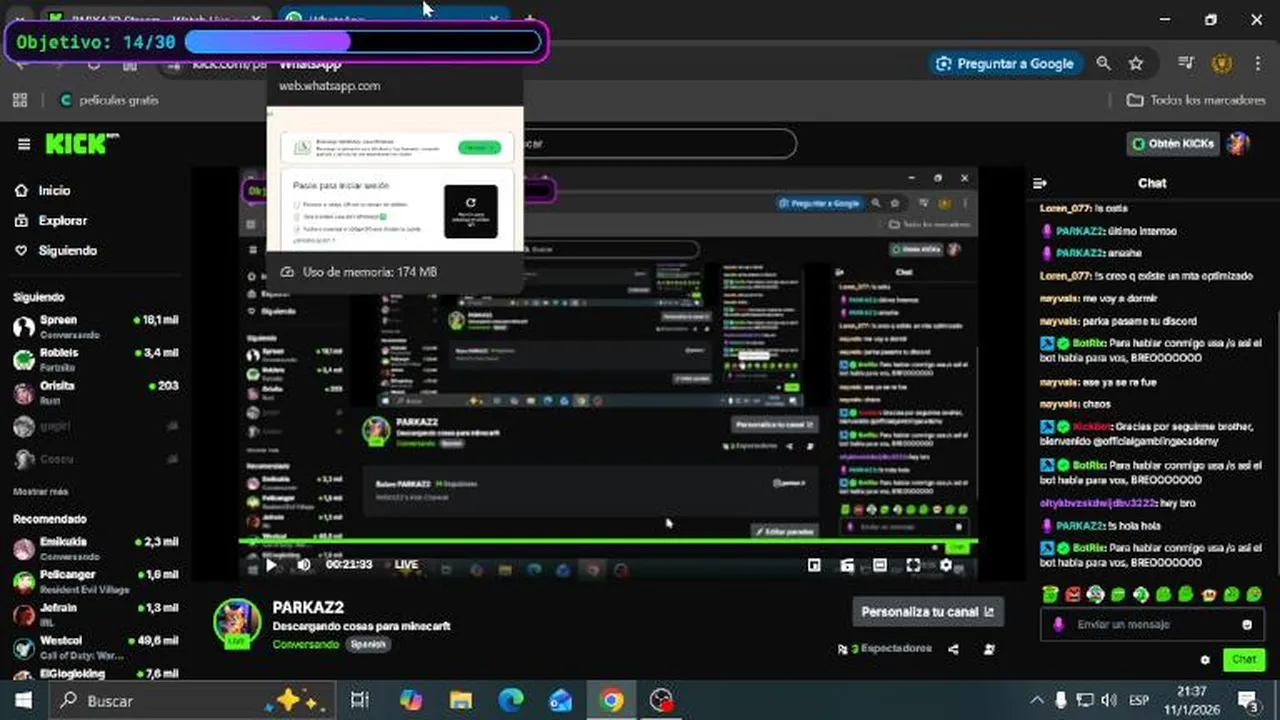Screen dimensions: 1280x720
Task: Open the notifications center icon
Action: click(x=1248, y=701)
